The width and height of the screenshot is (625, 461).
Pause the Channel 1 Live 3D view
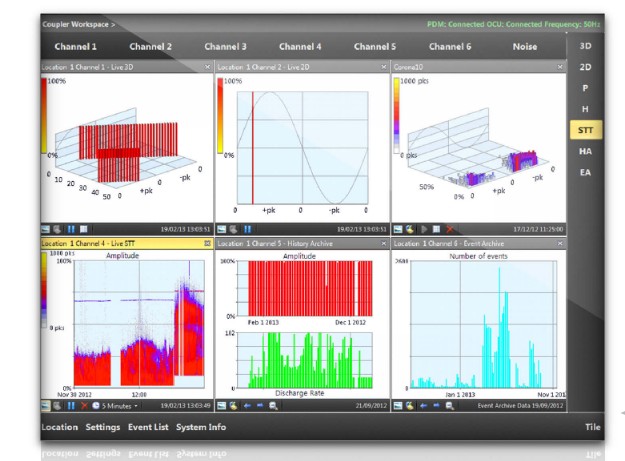71,229
